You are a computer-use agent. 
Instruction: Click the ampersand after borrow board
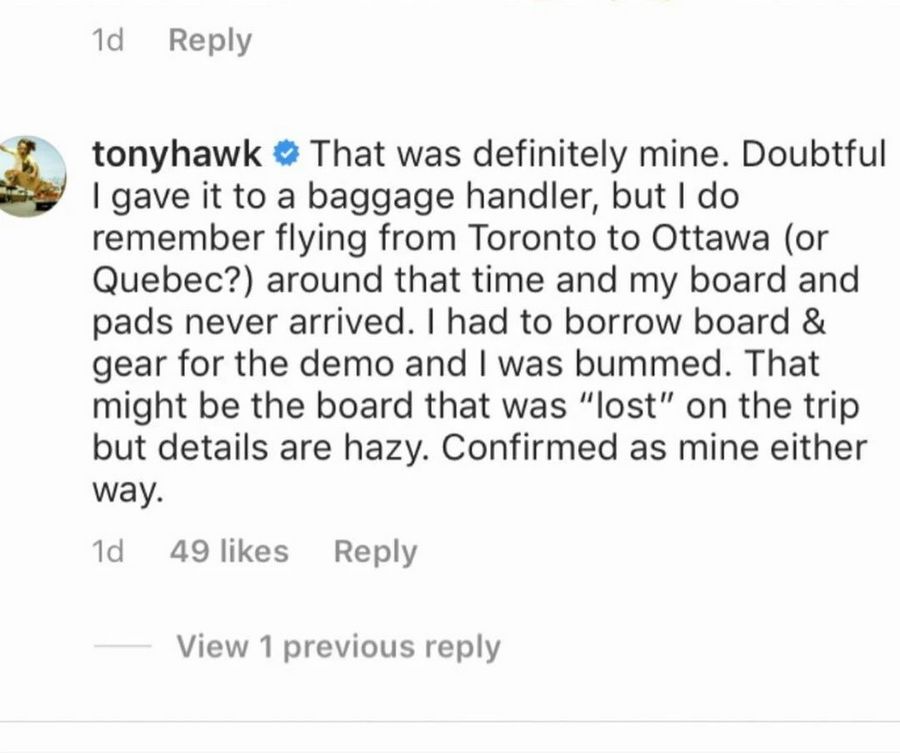(814, 322)
